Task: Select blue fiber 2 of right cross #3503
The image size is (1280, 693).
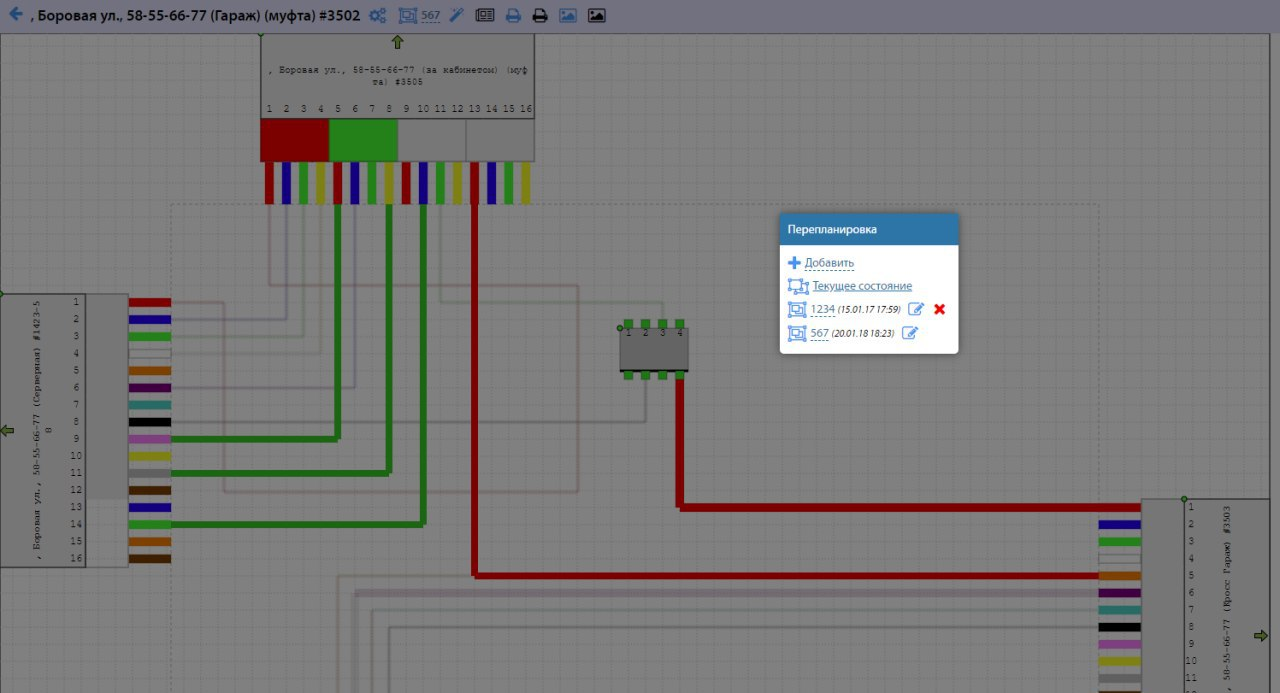Action: 1120,524
